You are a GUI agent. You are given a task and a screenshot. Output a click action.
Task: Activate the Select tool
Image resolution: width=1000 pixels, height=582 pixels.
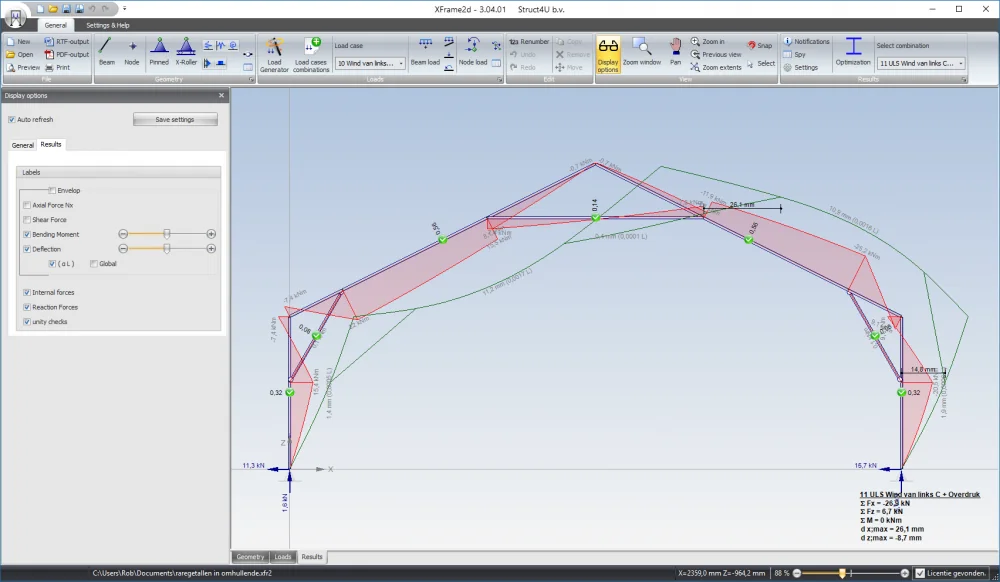coord(761,64)
